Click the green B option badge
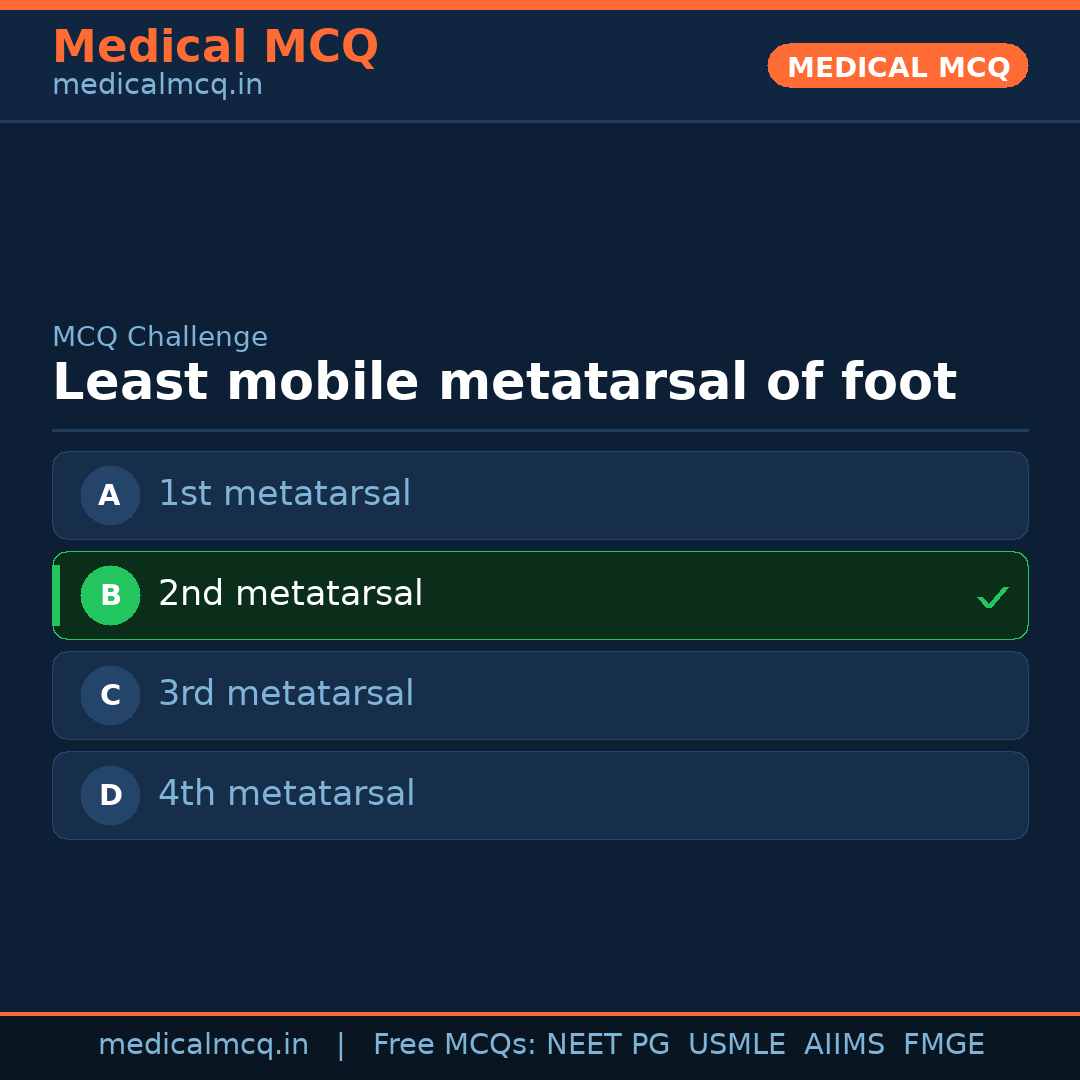Viewport: 1080px width, 1080px height. (x=110, y=595)
